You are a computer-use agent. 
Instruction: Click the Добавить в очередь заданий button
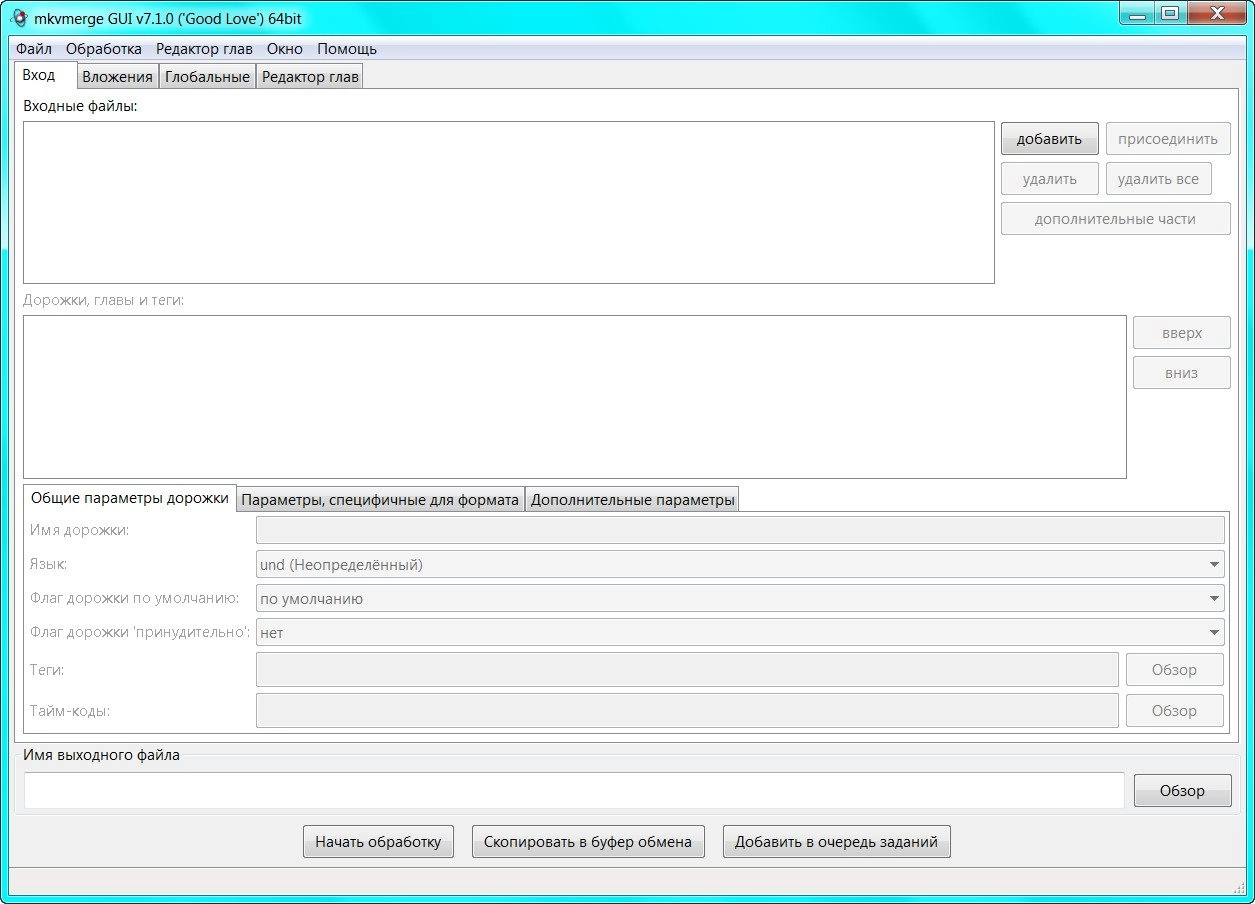837,842
